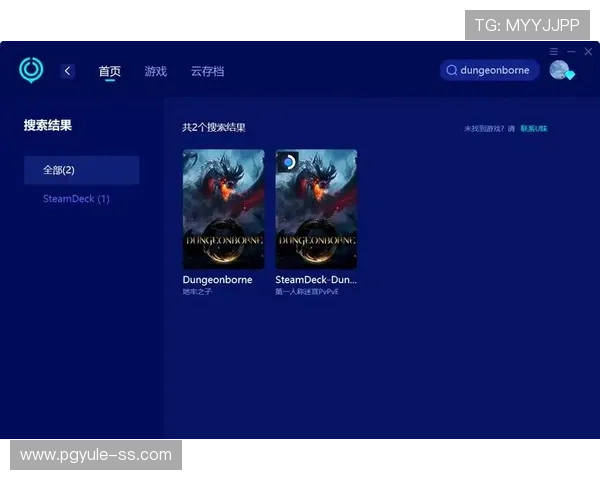Click the 联系UU妹 link
Viewport: 600px width, 480px height.
point(534,129)
